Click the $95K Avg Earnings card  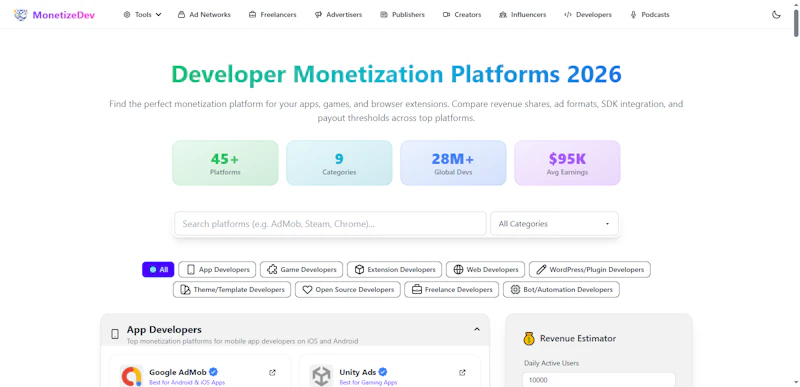[567, 163]
